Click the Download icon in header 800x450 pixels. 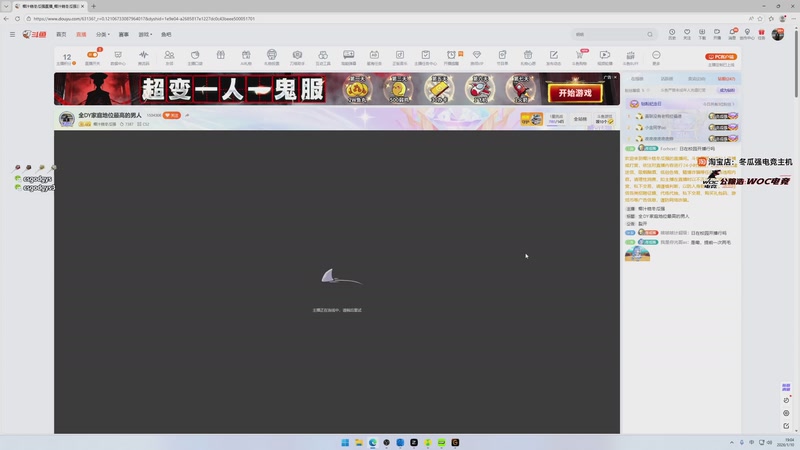click(702, 32)
